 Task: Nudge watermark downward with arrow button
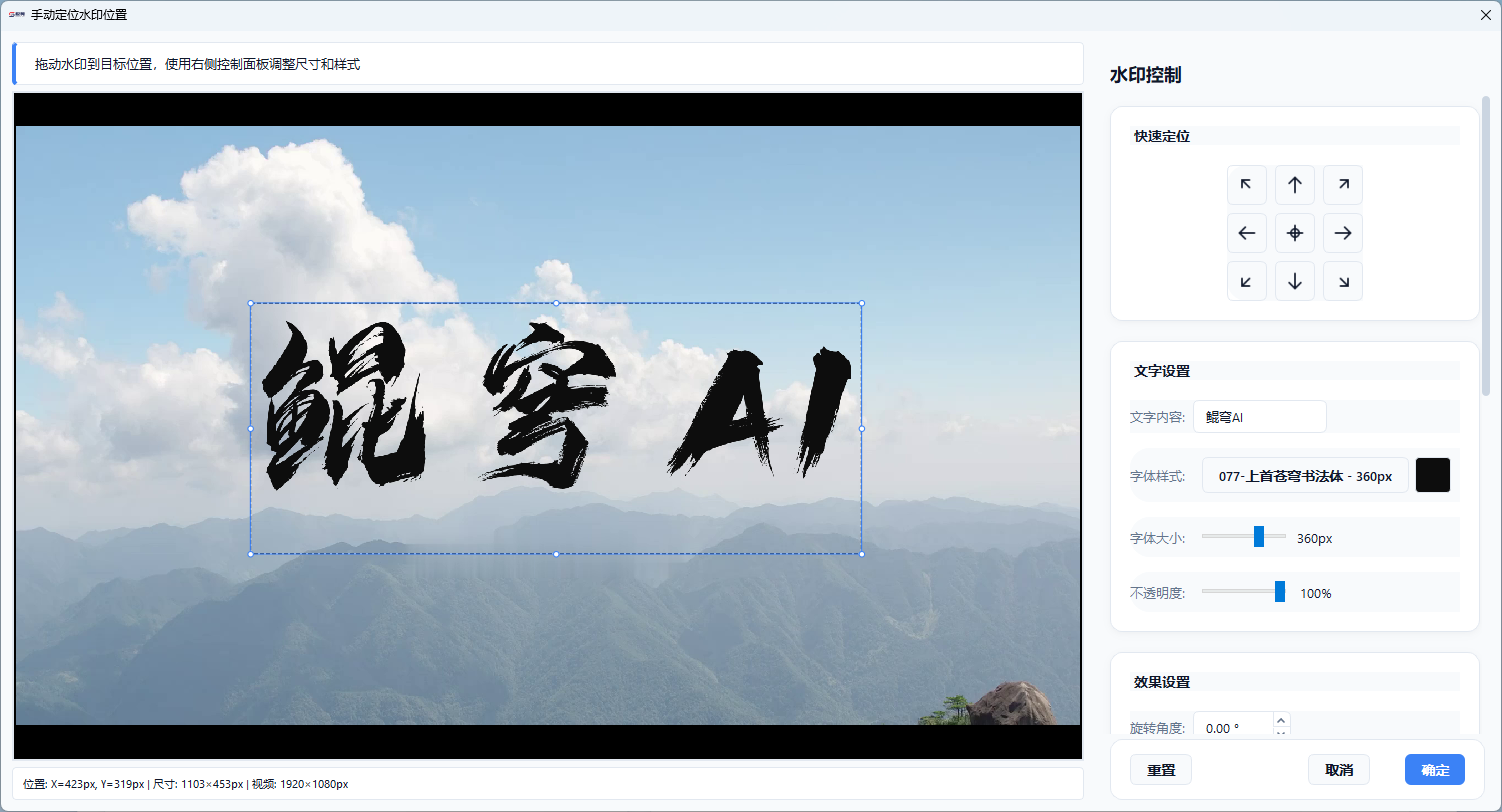pyautogui.click(x=1294, y=280)
